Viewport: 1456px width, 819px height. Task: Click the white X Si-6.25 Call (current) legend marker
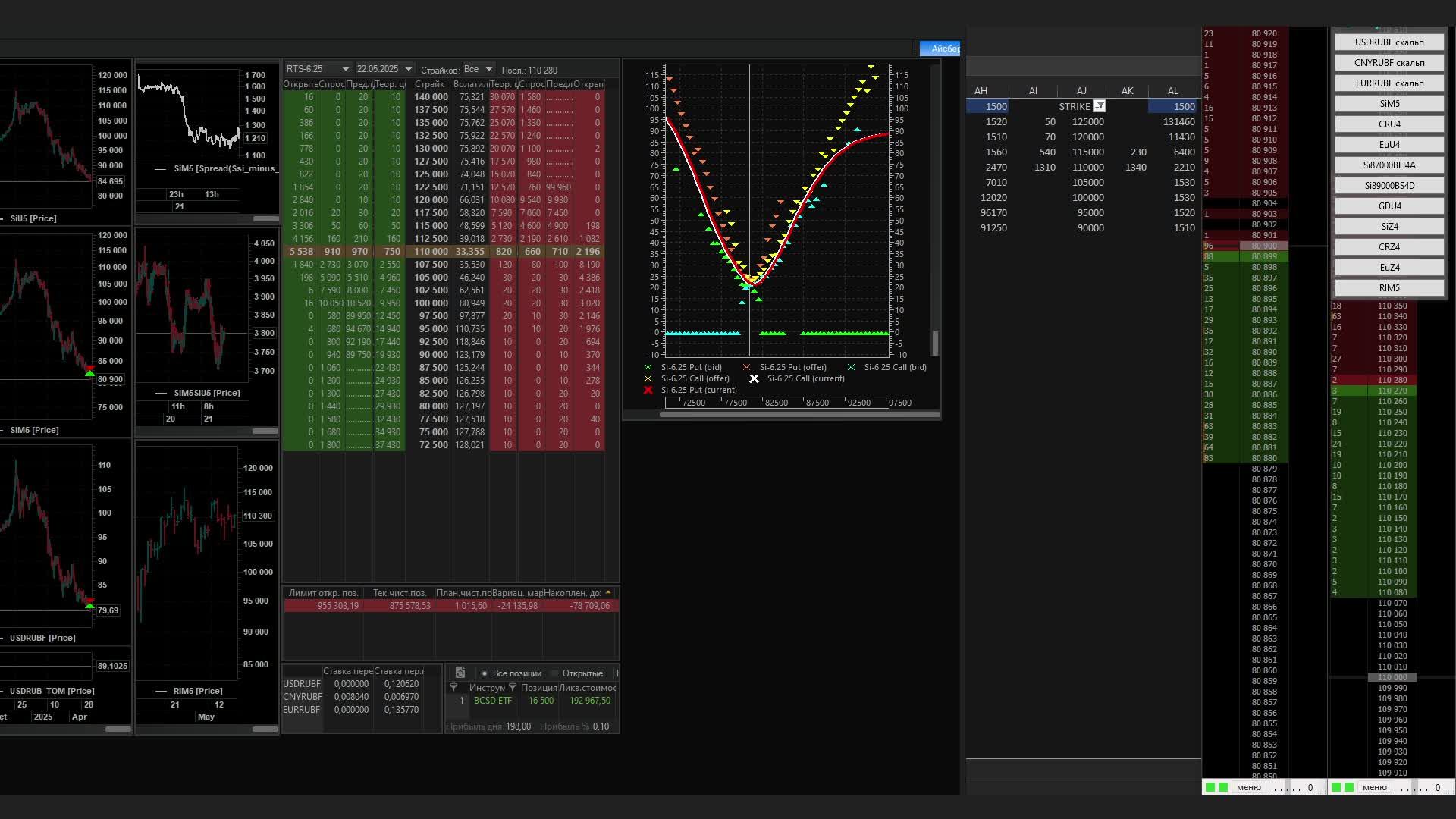754,378
